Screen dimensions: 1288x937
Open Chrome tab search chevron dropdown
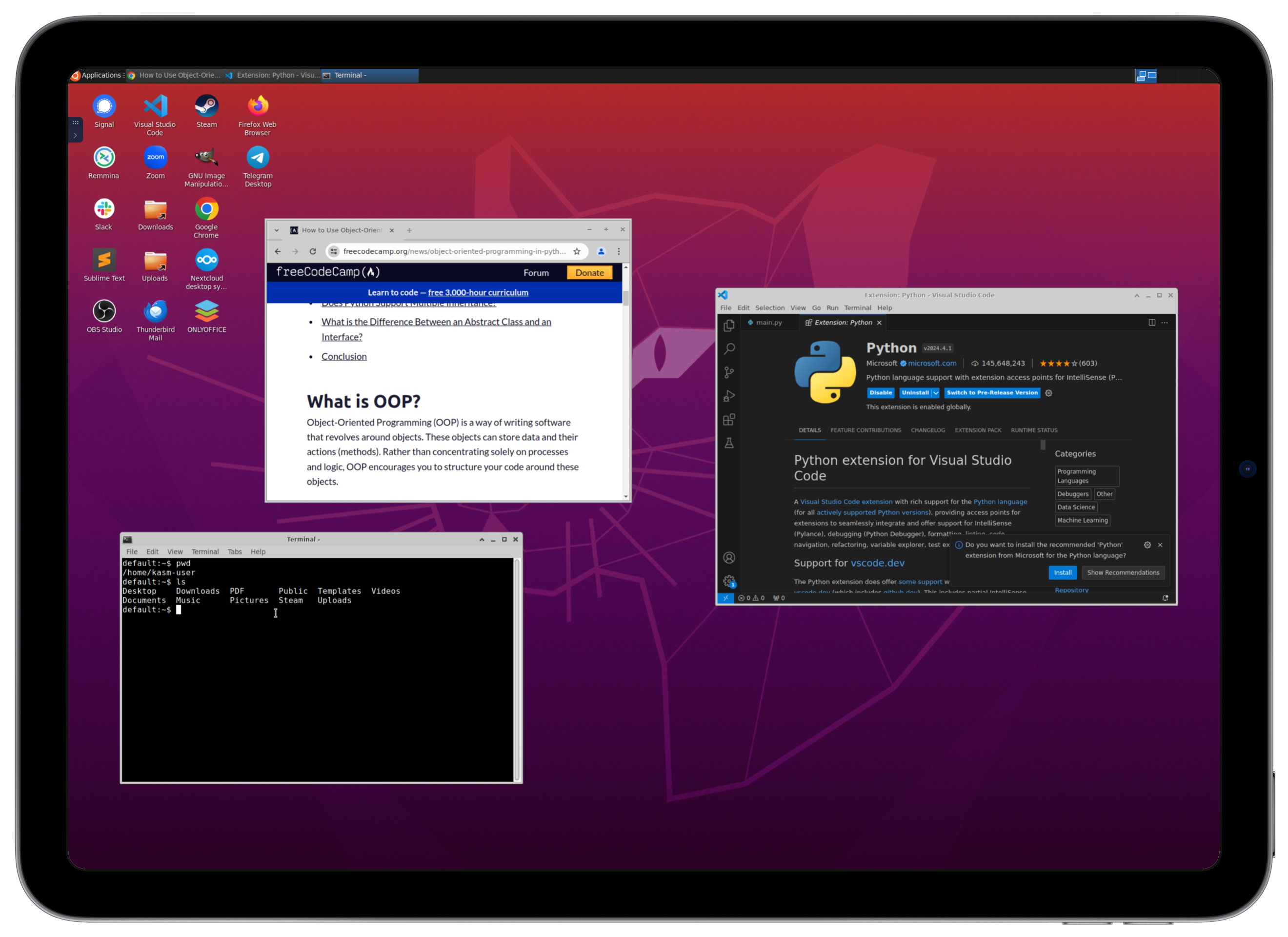coord(277,230)
